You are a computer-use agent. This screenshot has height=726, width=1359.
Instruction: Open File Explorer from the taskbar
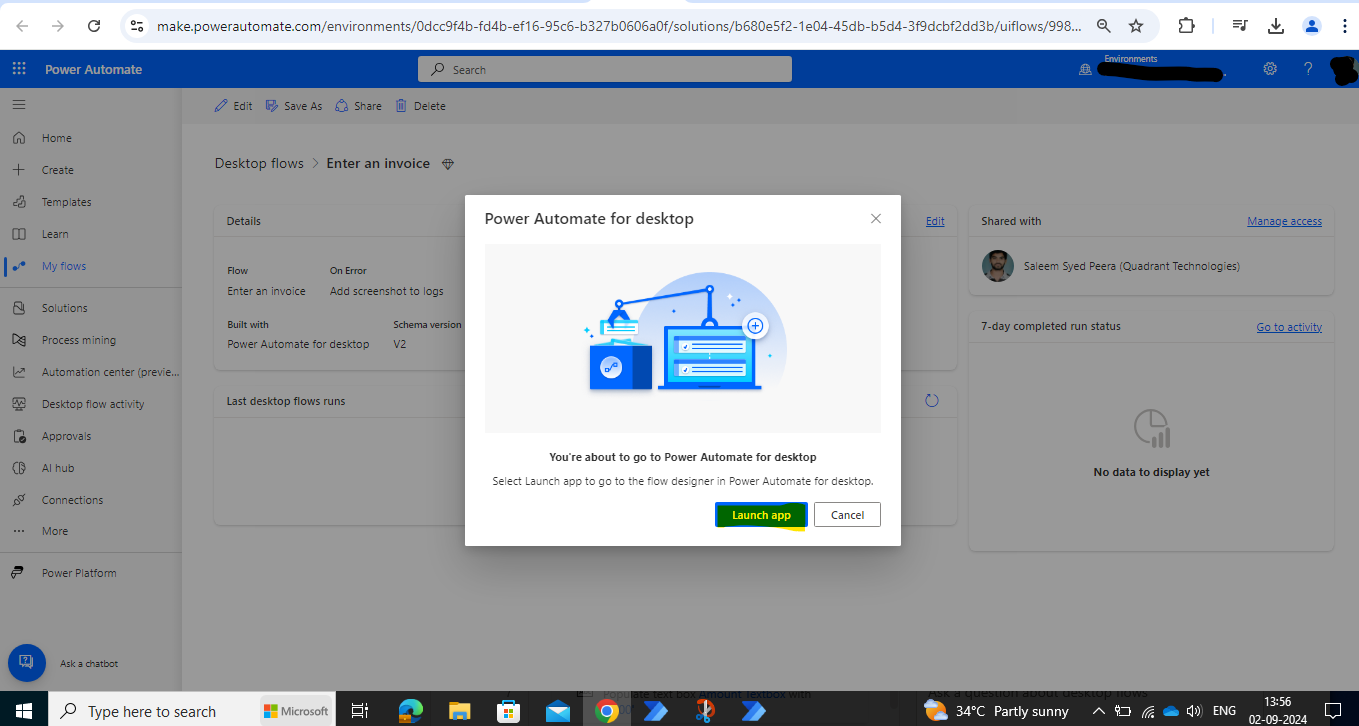pyautogui.click(x=459, y=711)
